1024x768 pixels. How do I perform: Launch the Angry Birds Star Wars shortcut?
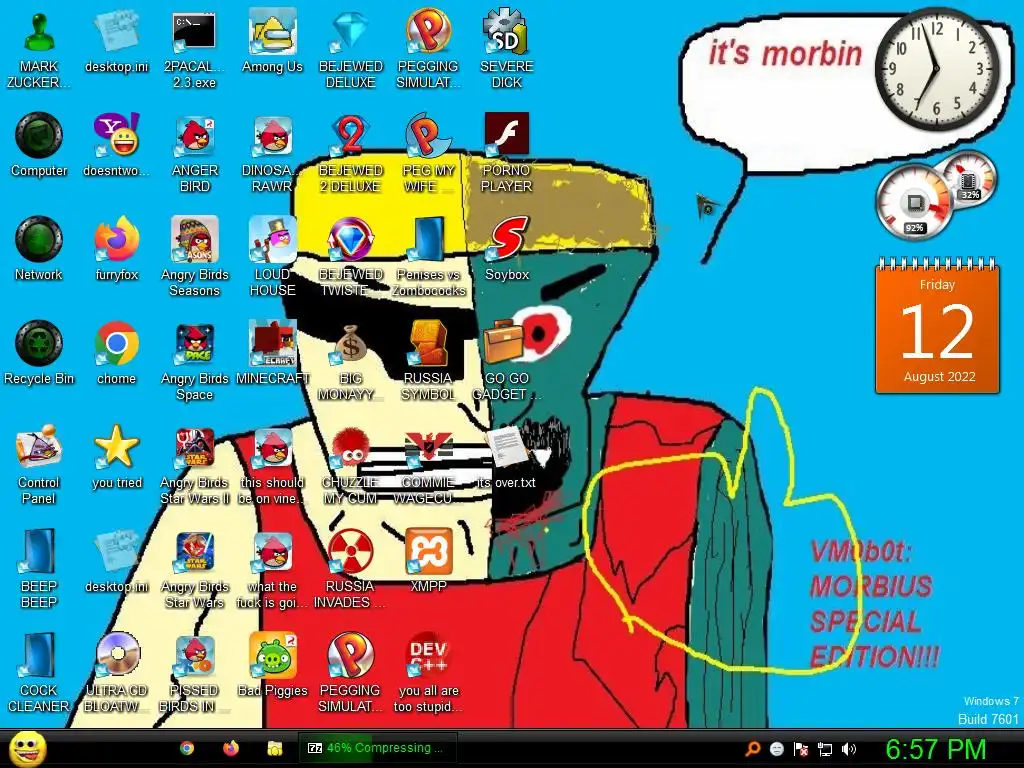tap(195, 569)
